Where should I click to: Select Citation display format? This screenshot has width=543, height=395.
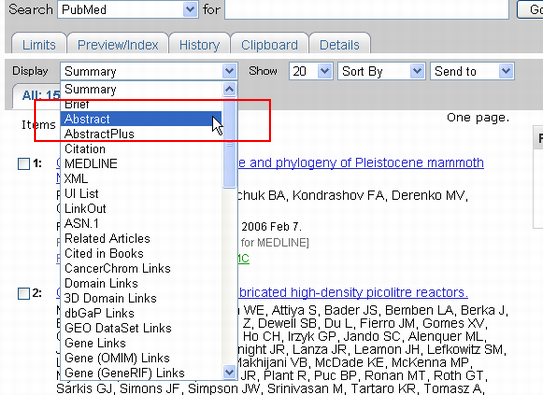tap(141, 149)
